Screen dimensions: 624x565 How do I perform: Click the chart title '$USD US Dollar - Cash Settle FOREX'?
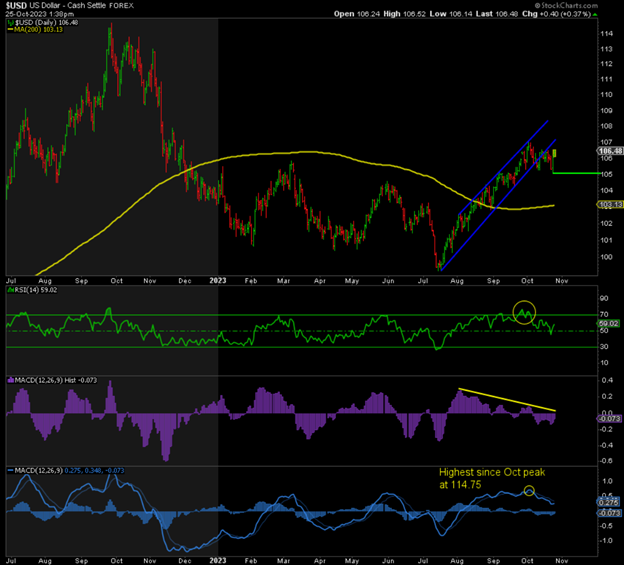coord(70,6)
